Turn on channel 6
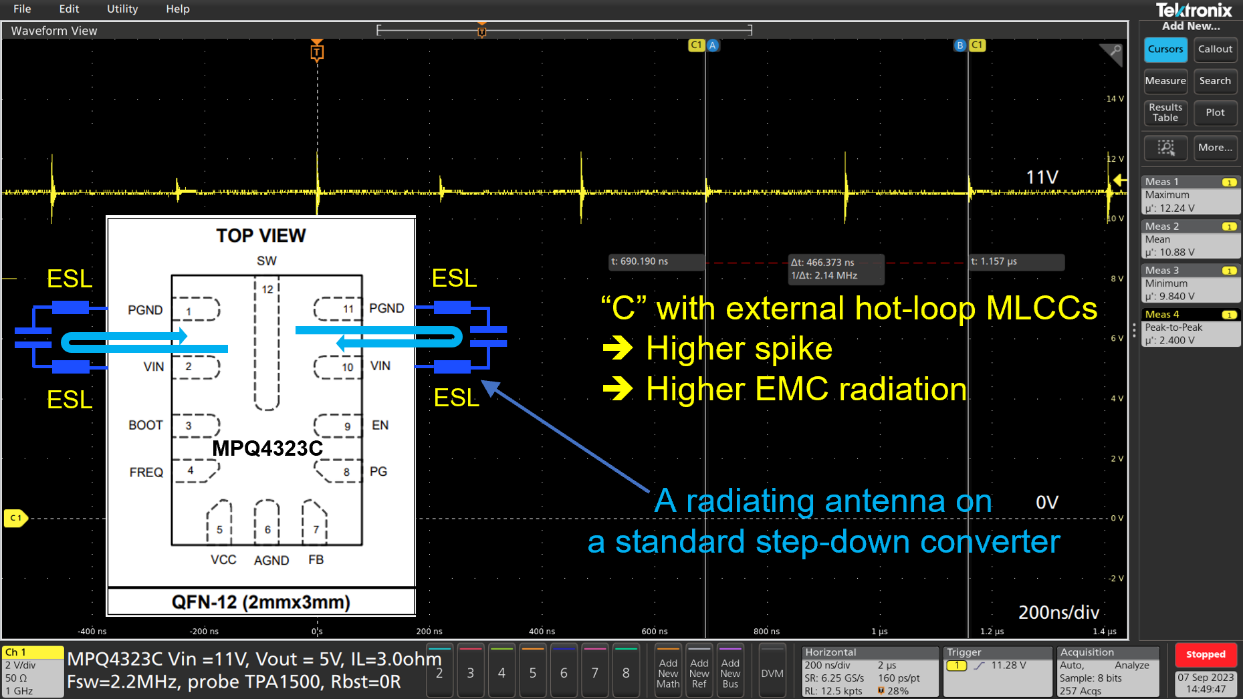This screenshot has height=699, width=1243. [x=564, y=672]
